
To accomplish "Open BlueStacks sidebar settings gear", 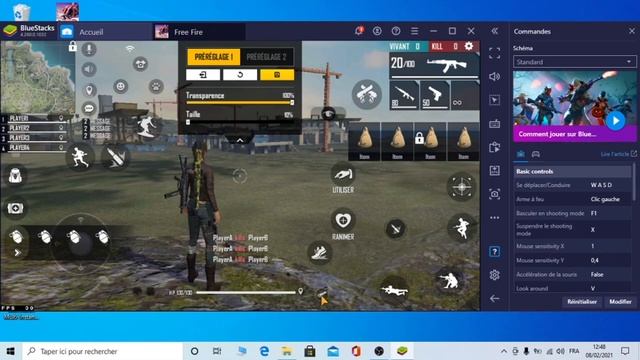I will 494,275.
